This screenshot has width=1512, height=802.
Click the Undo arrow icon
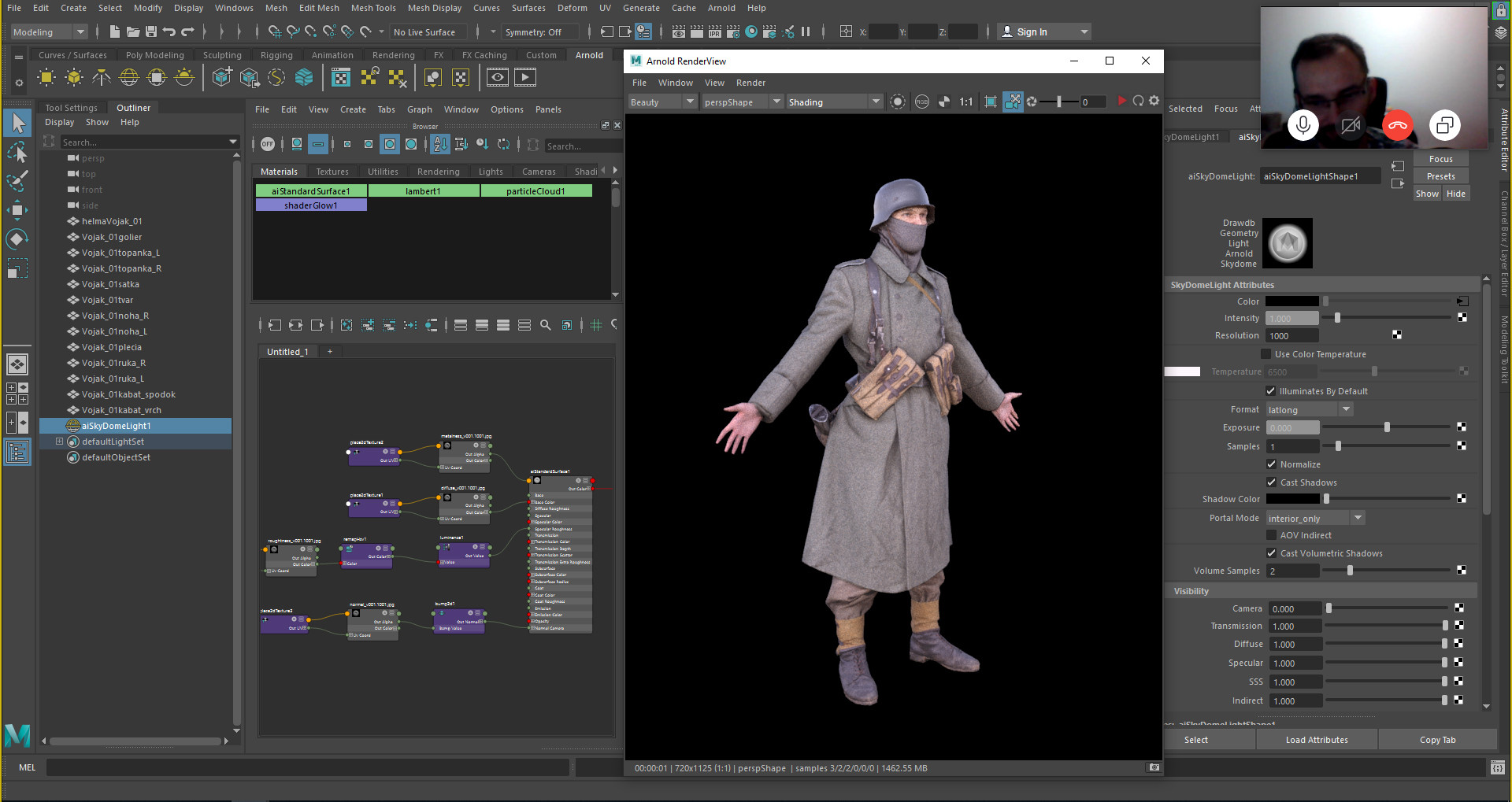pos(169,31)
